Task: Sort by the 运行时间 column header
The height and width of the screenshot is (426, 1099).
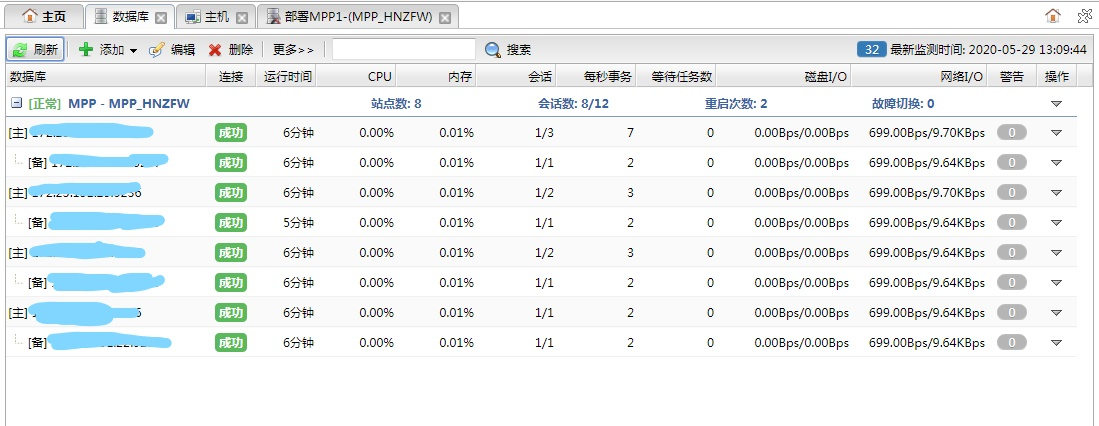Action: coord(286,76)
